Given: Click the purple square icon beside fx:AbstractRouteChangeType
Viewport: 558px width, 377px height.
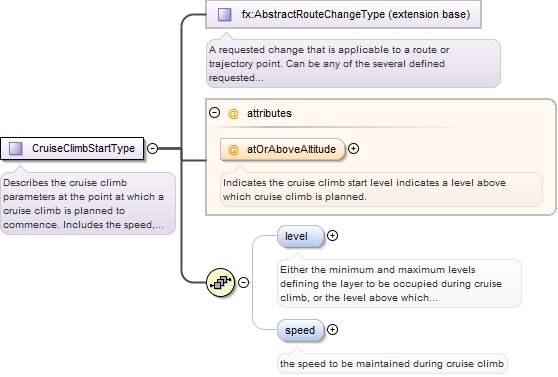Looking at the screenshot, I should pos(225,15).
